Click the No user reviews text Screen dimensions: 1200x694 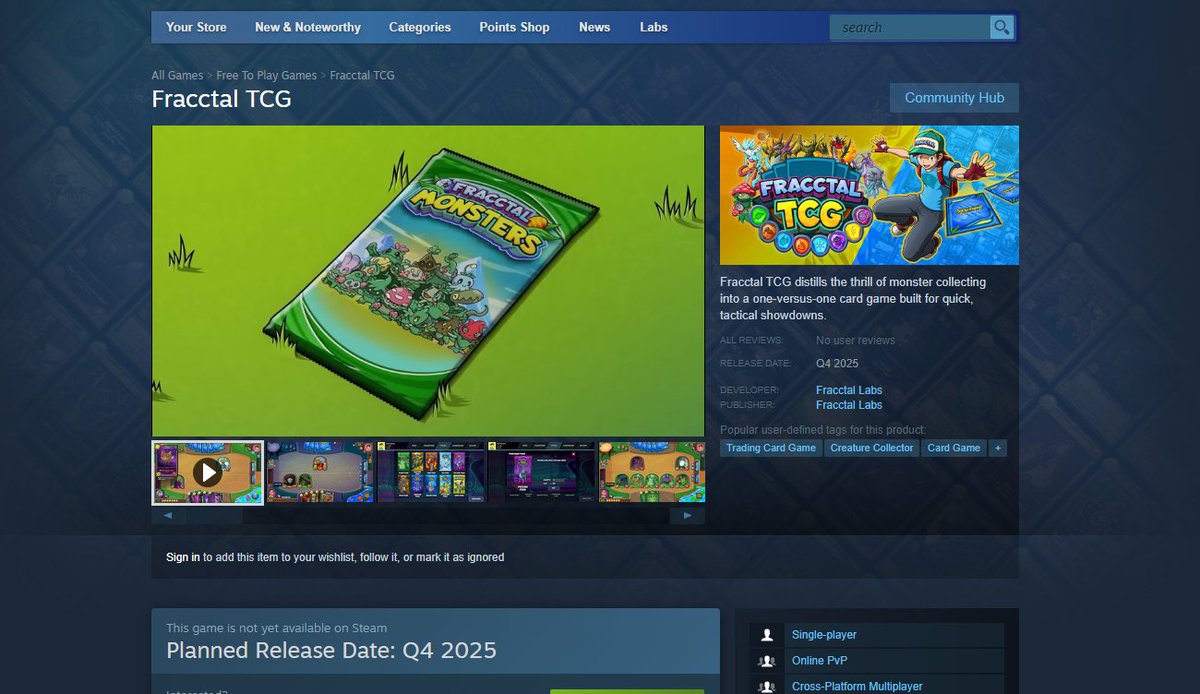click(x=855, y=340)
